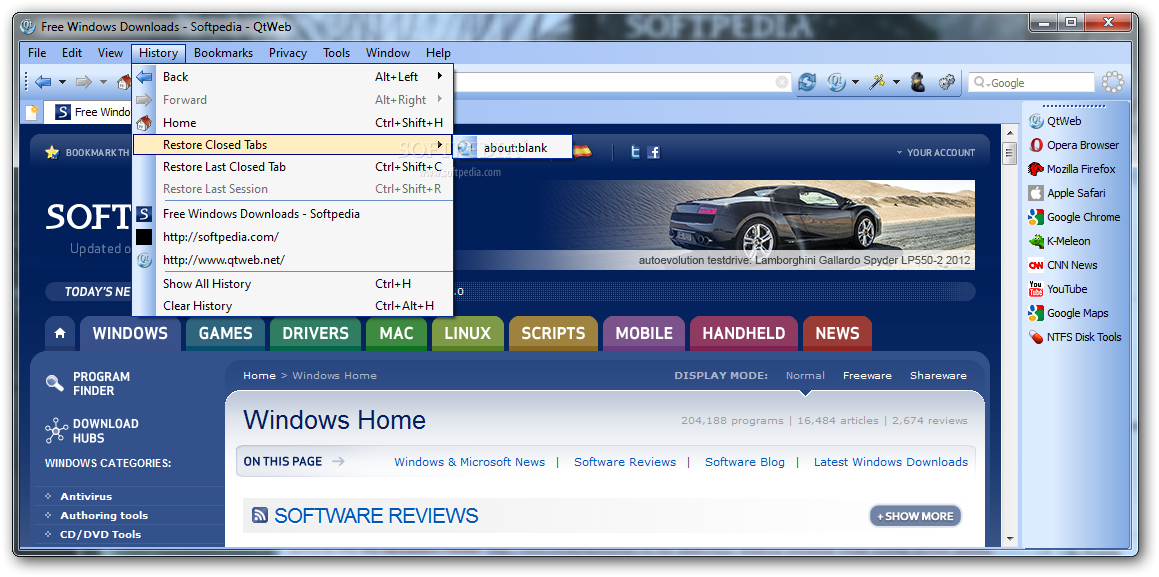Select Show All History
This screenshot has height=577, width=1159.
(x=293, y=284)
